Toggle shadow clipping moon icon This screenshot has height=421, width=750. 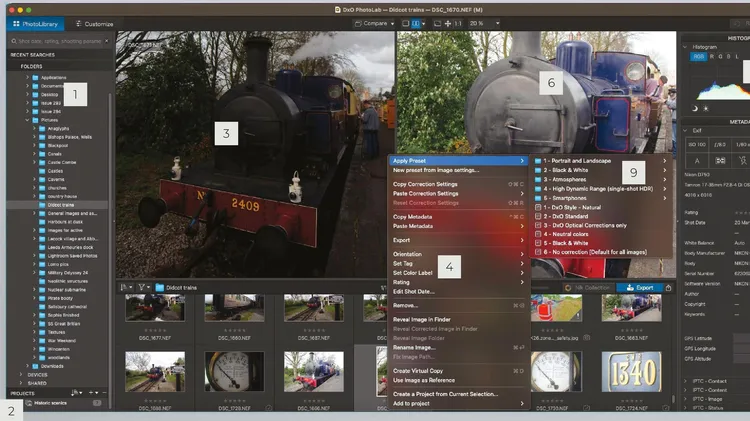(x=695, y=109)
